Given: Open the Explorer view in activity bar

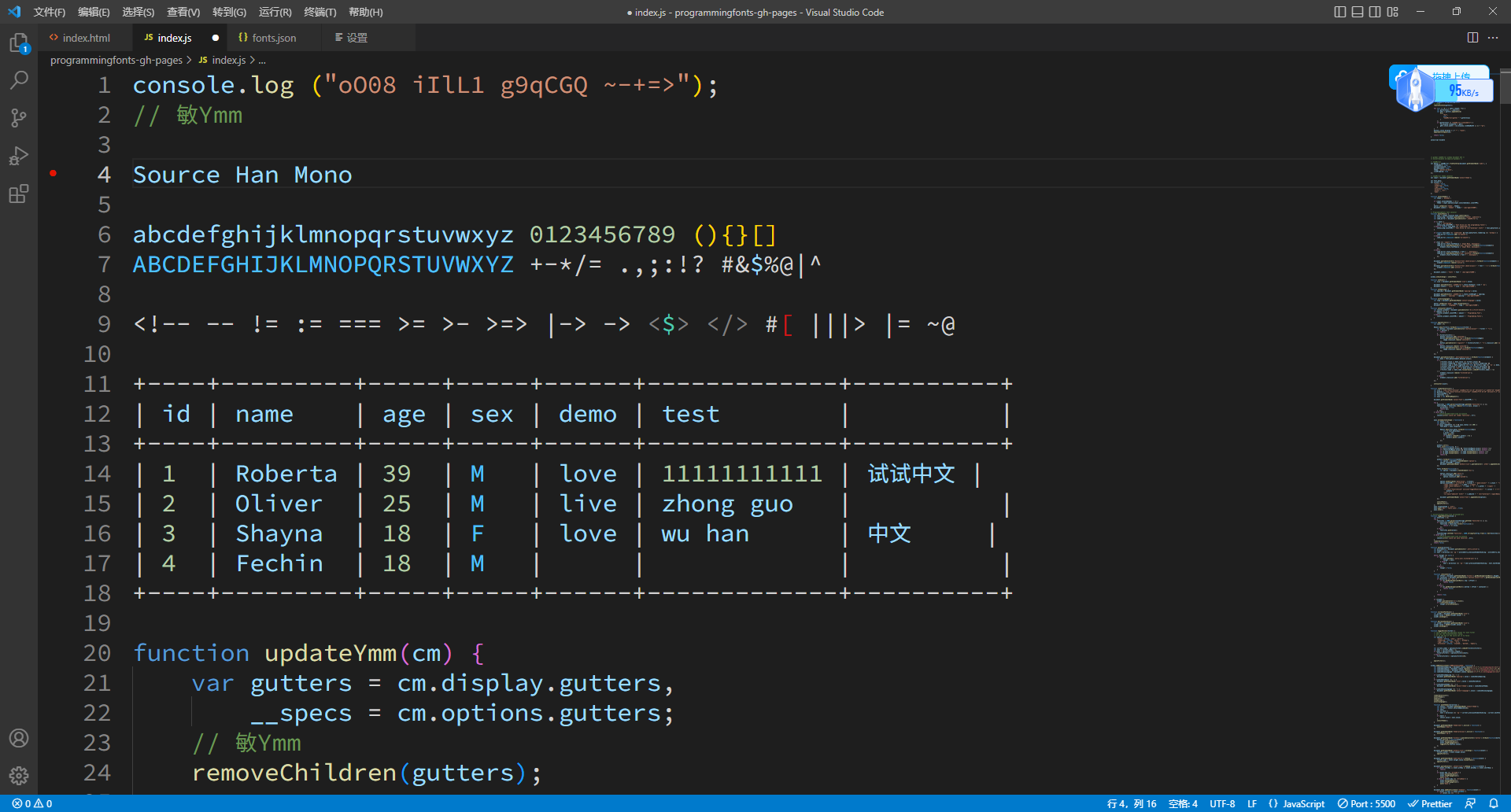Looking at the screenshot, I should click(19, 42).
